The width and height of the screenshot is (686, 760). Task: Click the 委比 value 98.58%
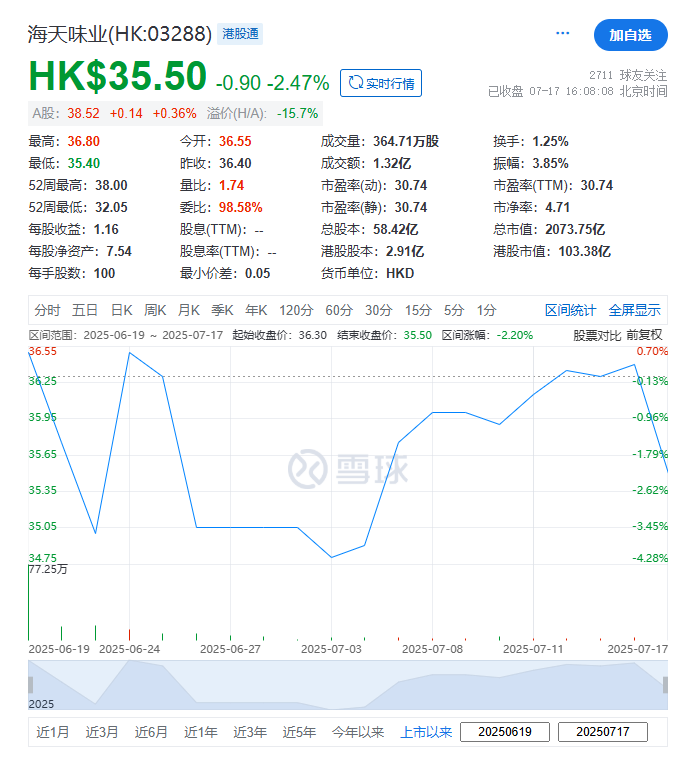click(x=240, y=207)
